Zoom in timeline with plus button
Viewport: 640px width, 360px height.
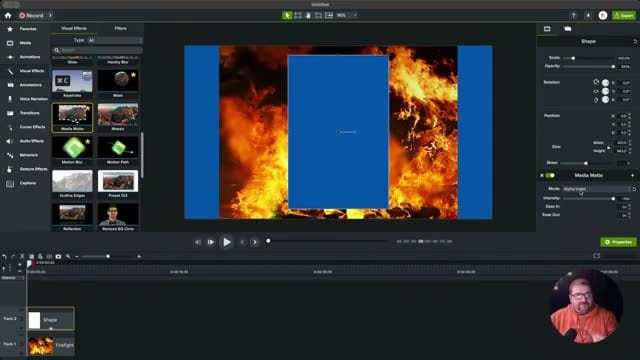point(139,256)
